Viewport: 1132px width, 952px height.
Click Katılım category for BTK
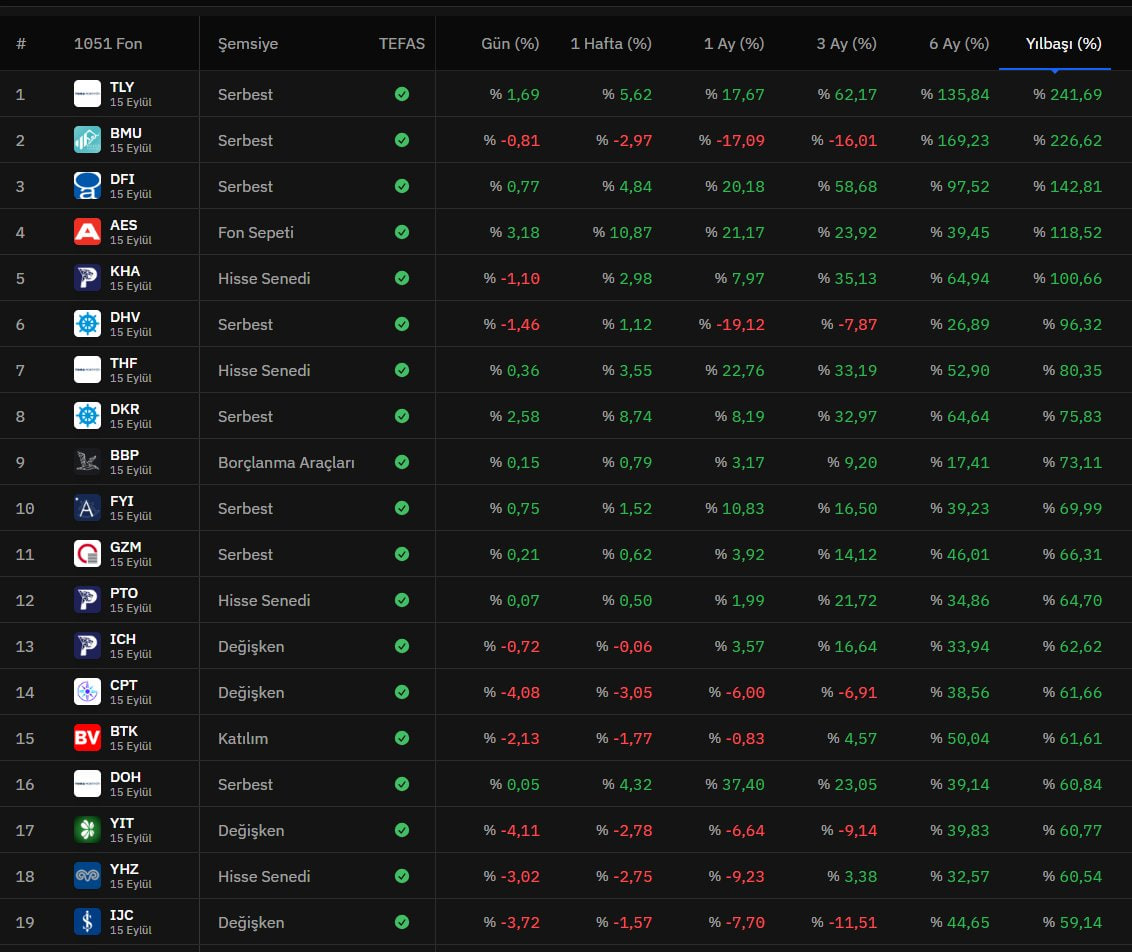[243, 738]
